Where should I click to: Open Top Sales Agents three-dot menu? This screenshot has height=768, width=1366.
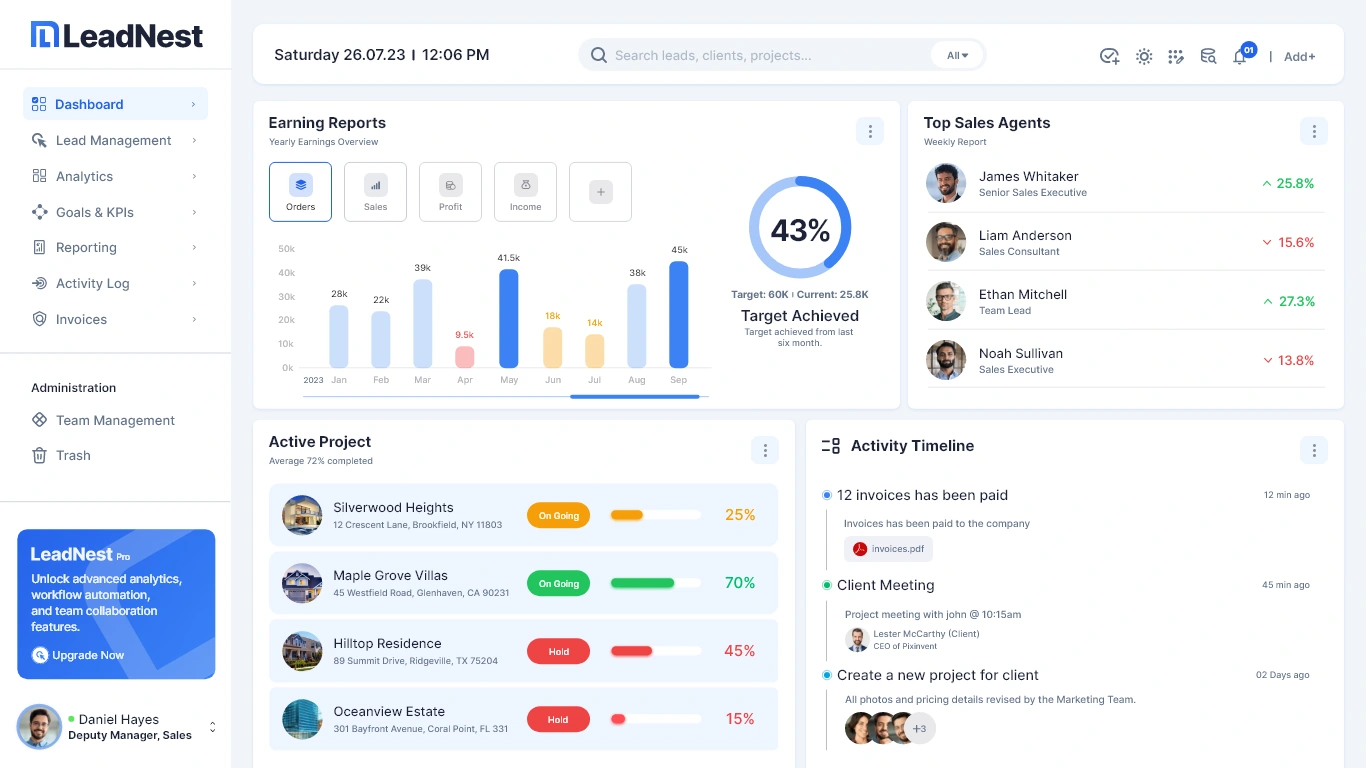point(1314,131)
